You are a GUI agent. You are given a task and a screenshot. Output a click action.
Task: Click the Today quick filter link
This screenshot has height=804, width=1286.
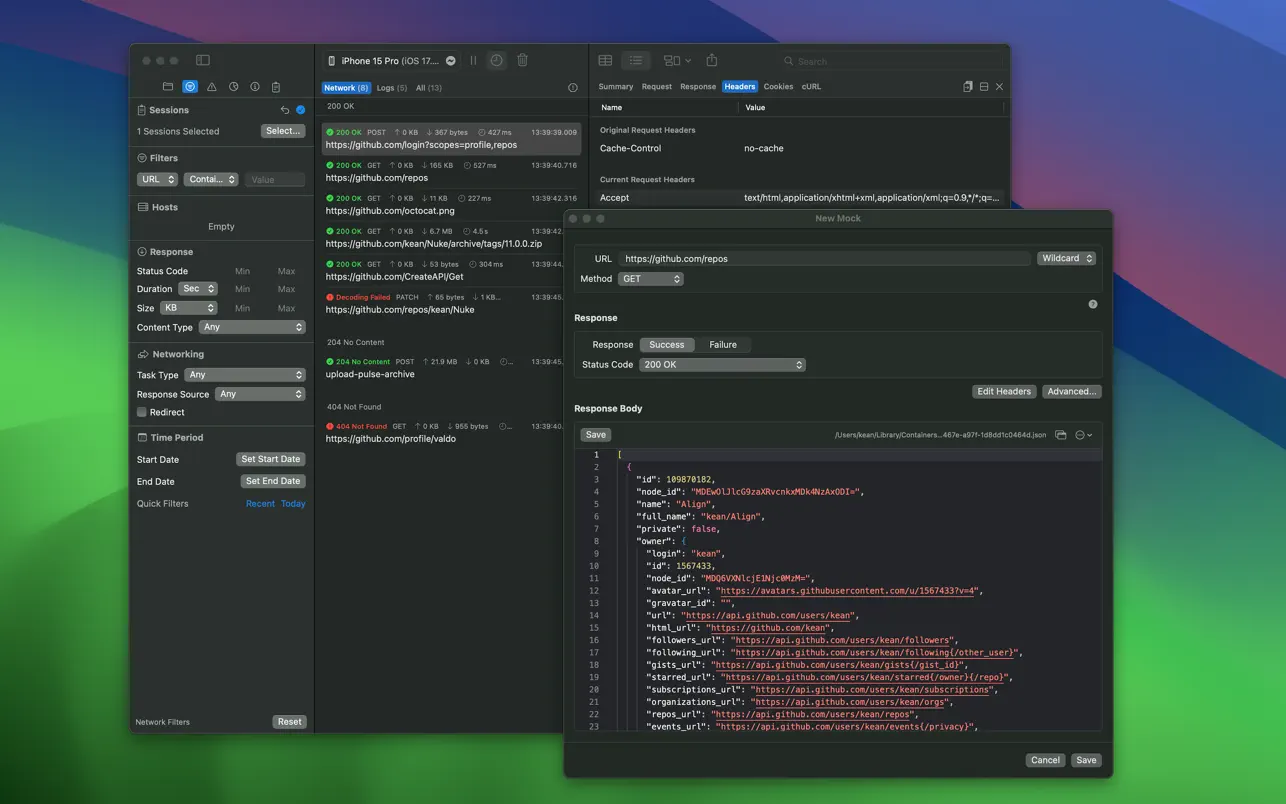pos(293,504)
